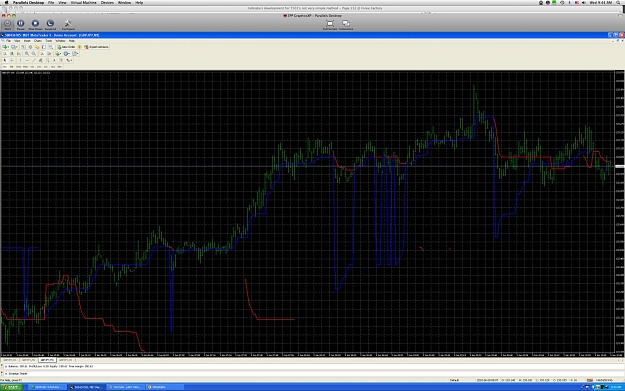The image size is (625, 391).
Task: Click the MetaTrader New Chart icon
Action: tap(5, 47)
